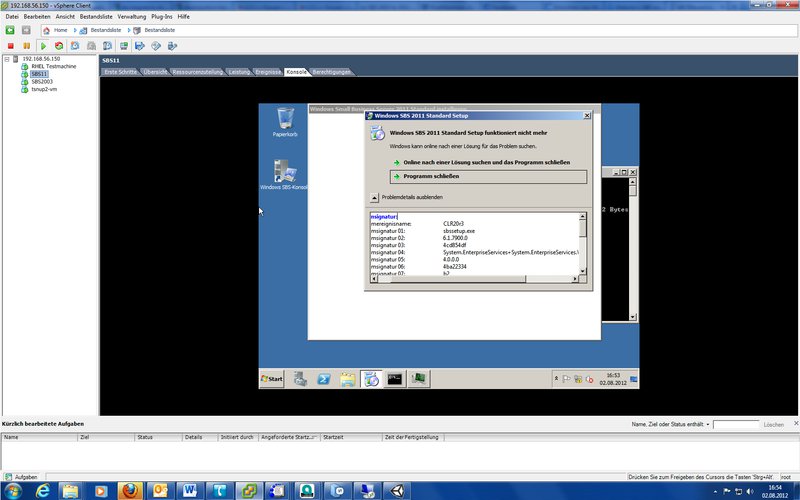Click the CD/DVD drive connect icon
The image size is (800, 500).
point(156,46)
